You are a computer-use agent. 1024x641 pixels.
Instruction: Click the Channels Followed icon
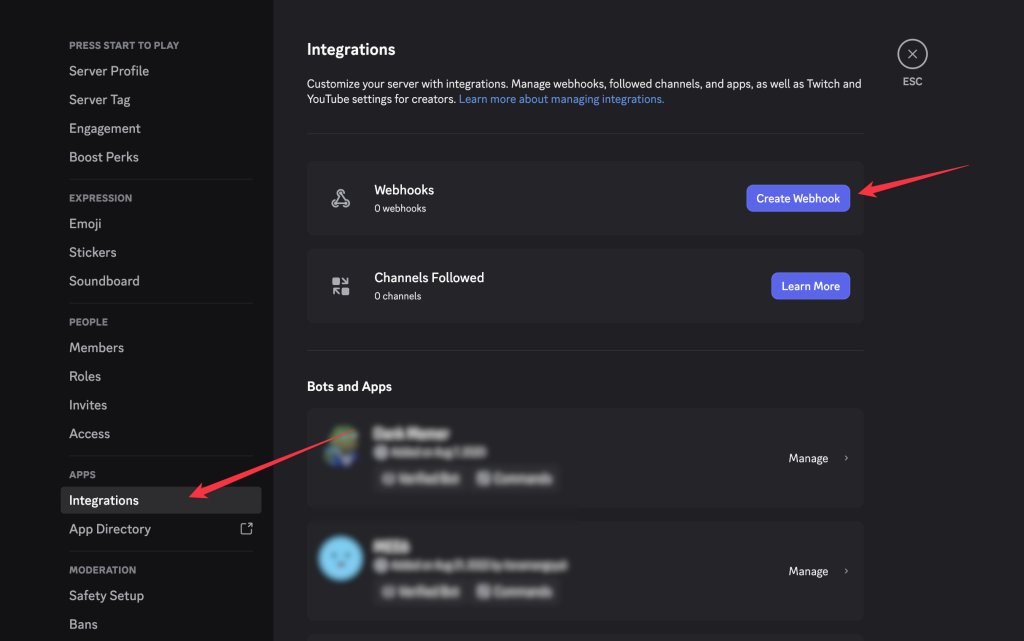340,286
